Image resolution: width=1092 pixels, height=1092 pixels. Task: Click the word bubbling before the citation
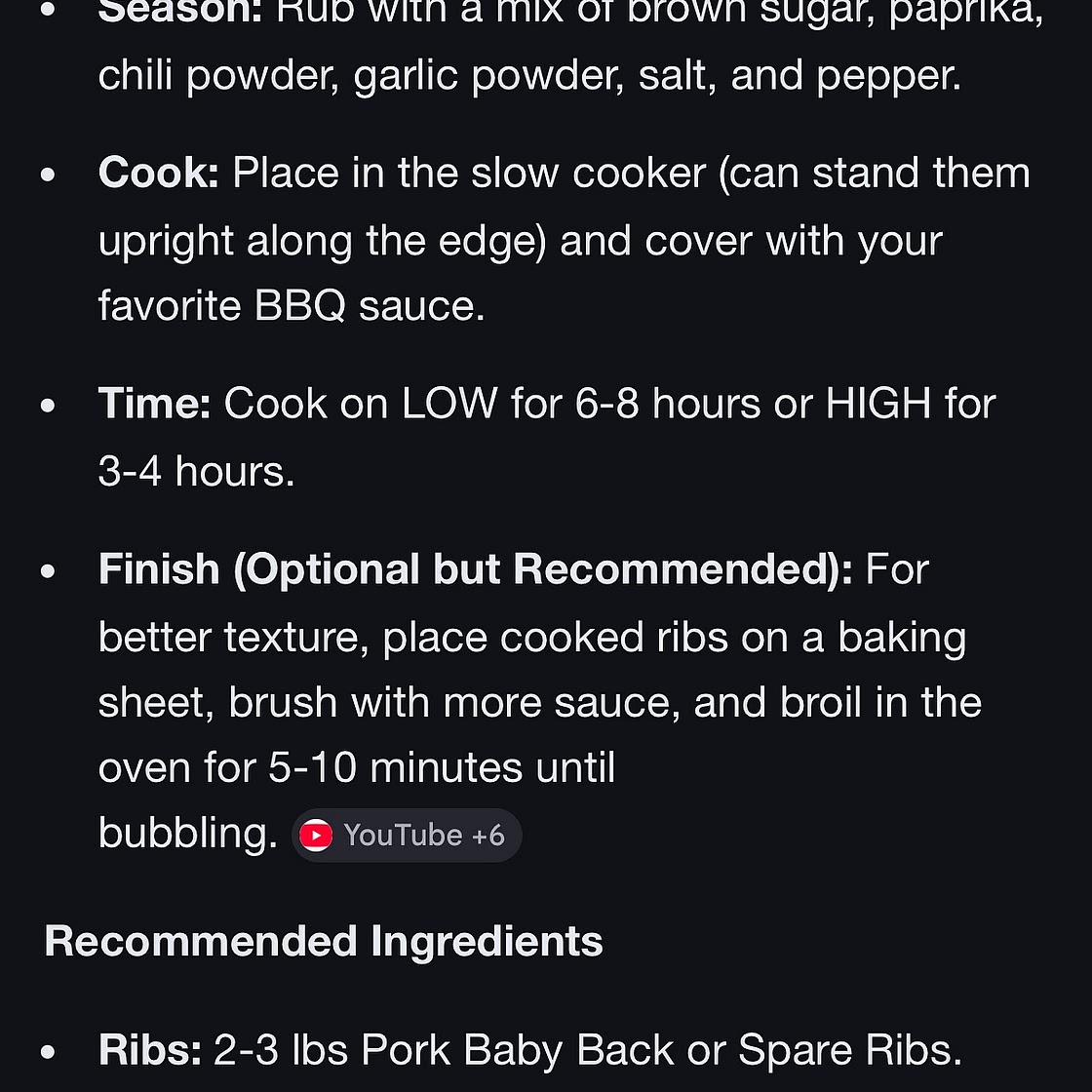pyautogui.click(x=185, y=833)
